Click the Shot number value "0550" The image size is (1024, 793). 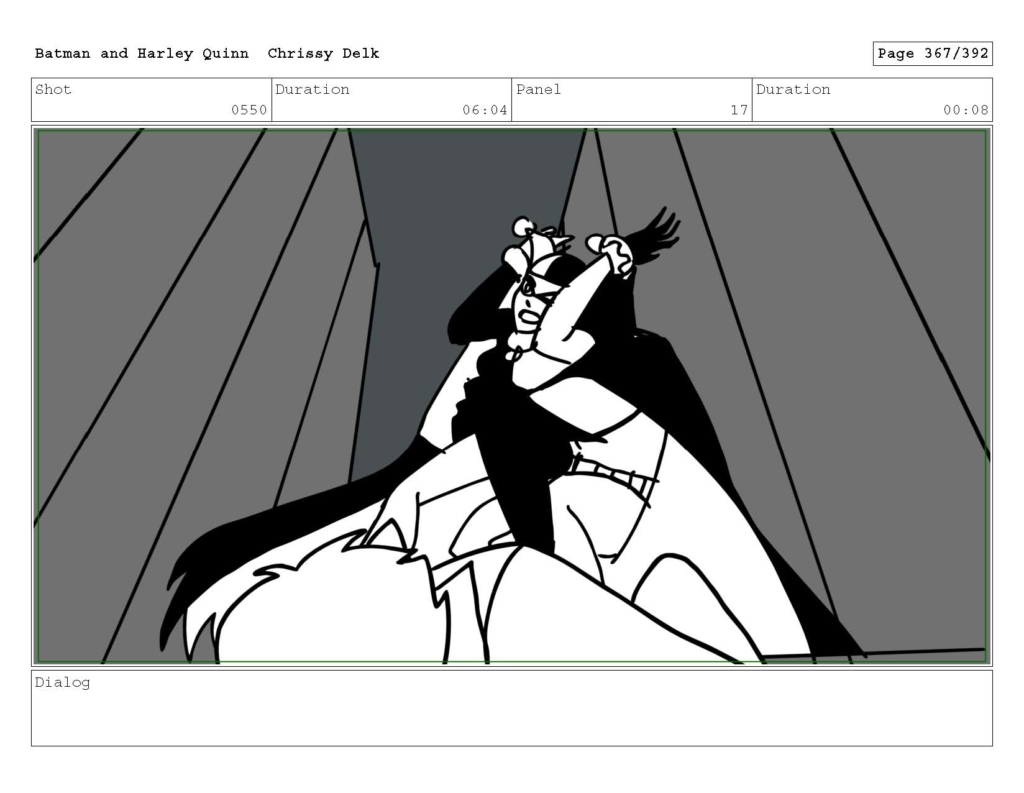coord(249,110)
